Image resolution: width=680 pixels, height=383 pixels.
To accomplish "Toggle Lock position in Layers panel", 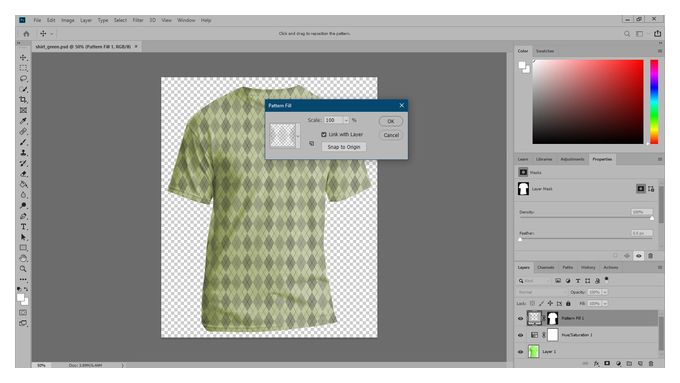I will coord(550,304).
